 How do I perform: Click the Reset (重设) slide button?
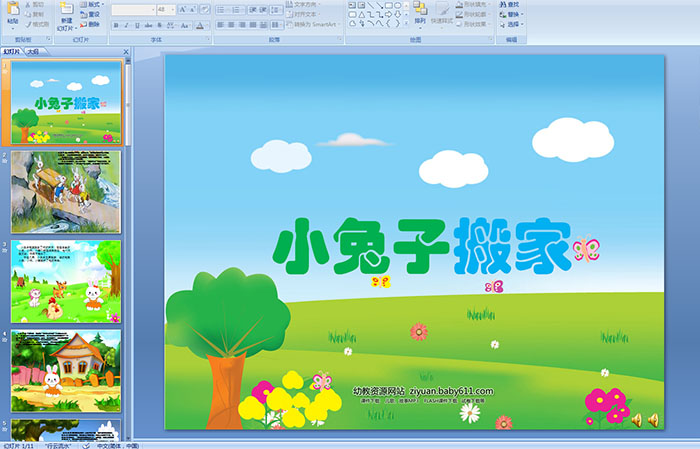pyautogui.click(x=93, y=15)
